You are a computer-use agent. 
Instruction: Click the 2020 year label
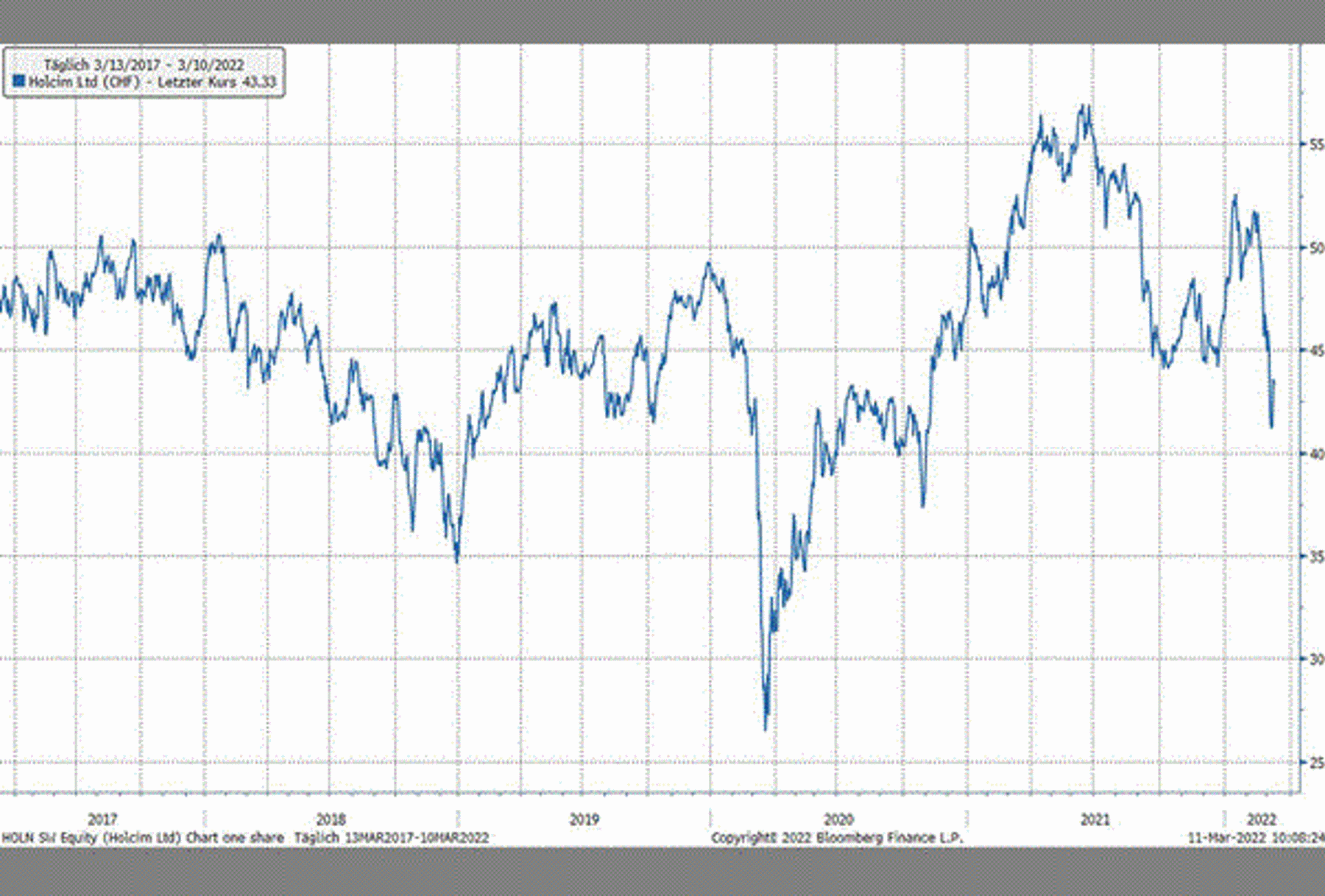tap(838, 819)
